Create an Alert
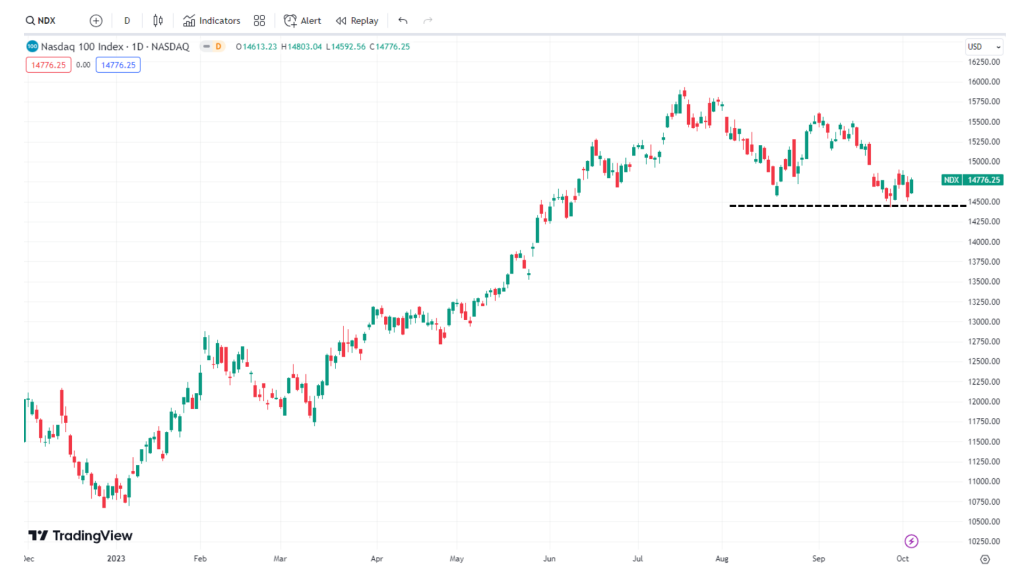The height and width of the screenshot is (576, 1024). tap(302, 21)
